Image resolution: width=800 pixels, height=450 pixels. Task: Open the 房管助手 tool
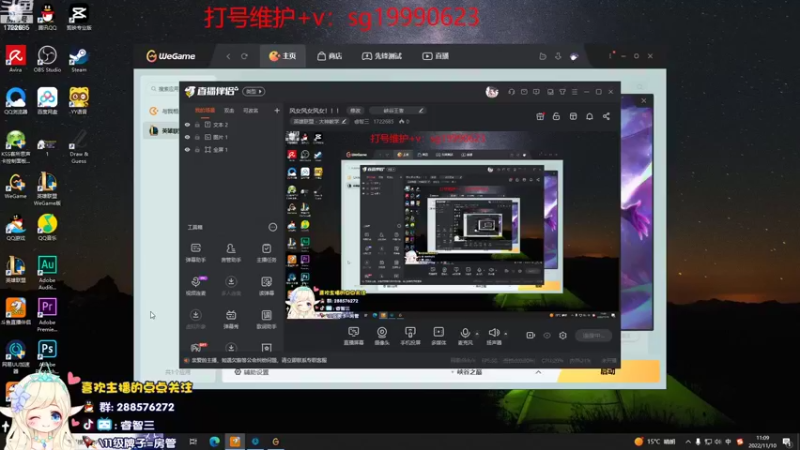coord(231,253)
